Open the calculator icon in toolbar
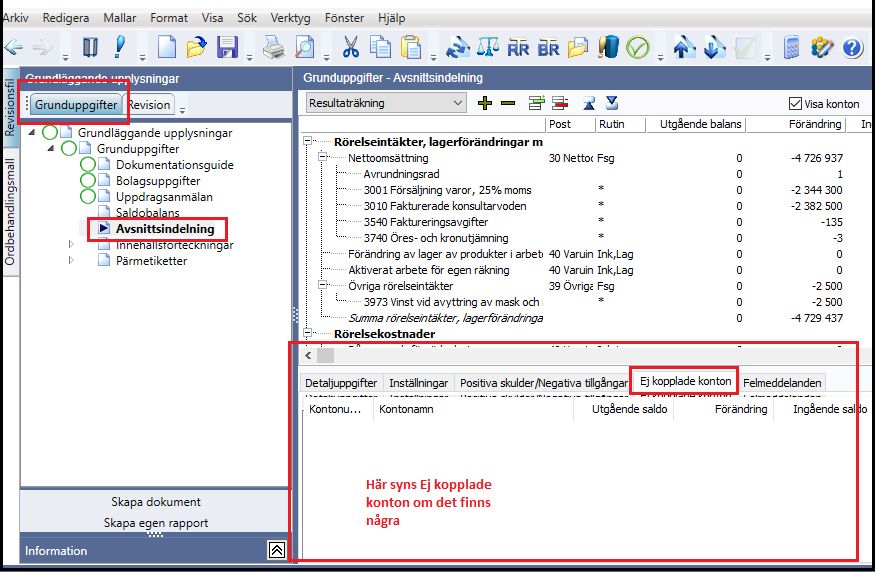 [791, 47]
